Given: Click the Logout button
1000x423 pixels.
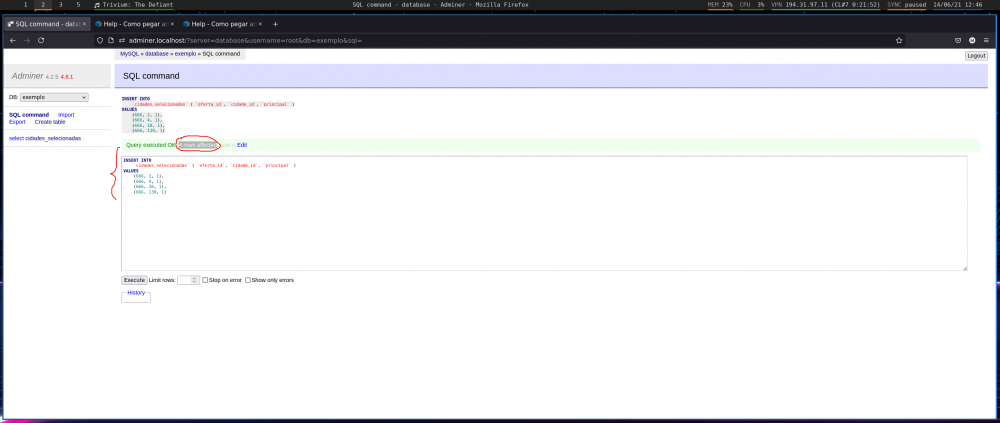Looking at the screenshot, I should pyautogui.click(x=976, y=56).
